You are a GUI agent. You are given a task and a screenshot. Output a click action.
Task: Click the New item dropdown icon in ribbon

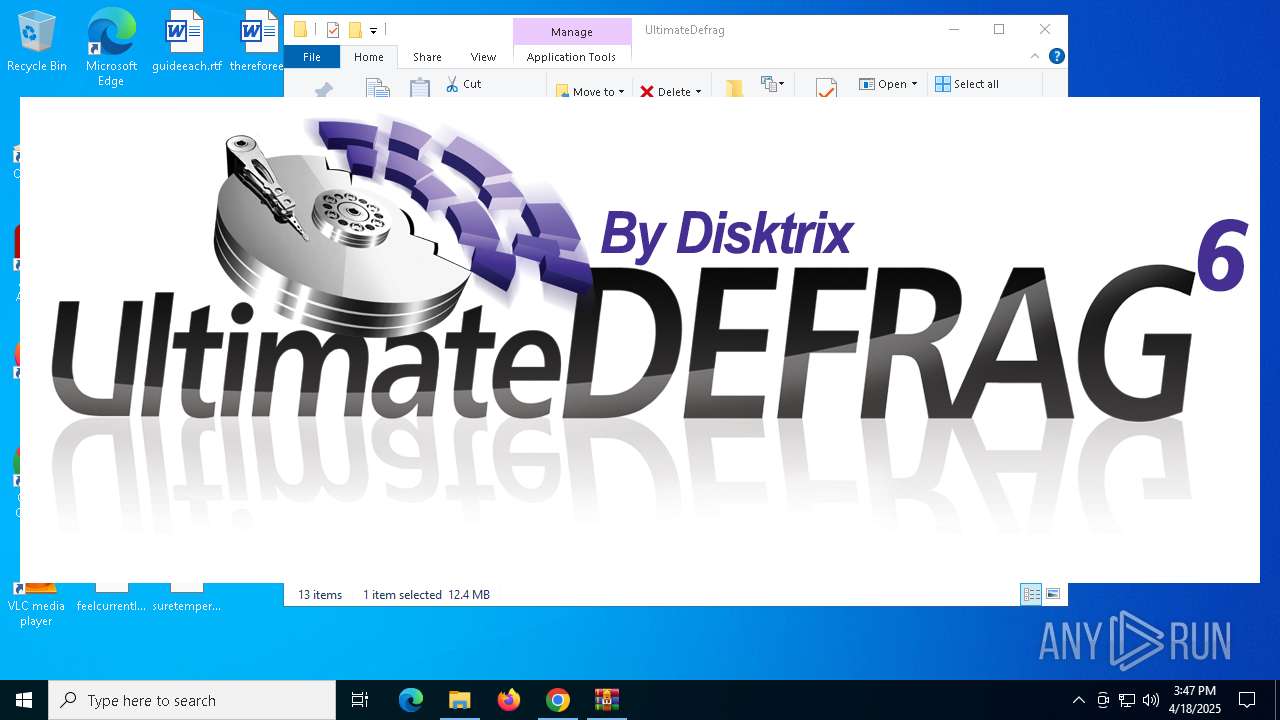772,84
